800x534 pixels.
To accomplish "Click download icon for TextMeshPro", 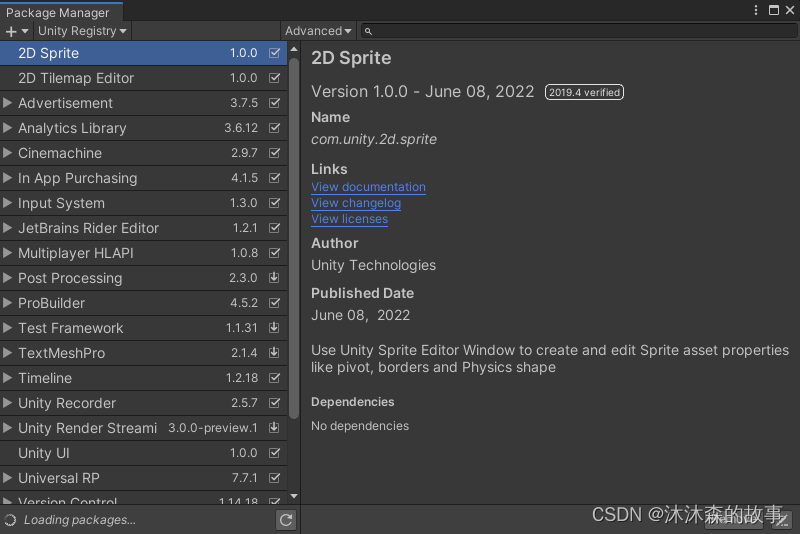I will pos(274,352).
